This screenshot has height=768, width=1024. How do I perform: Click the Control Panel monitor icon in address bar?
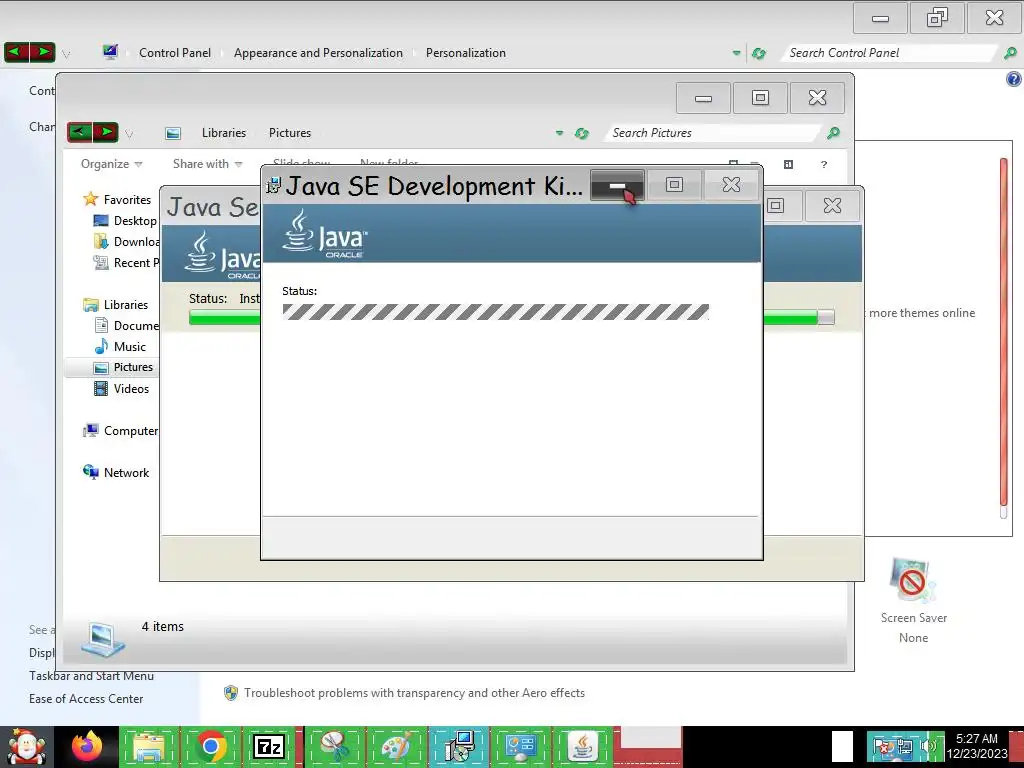point(110,52)
